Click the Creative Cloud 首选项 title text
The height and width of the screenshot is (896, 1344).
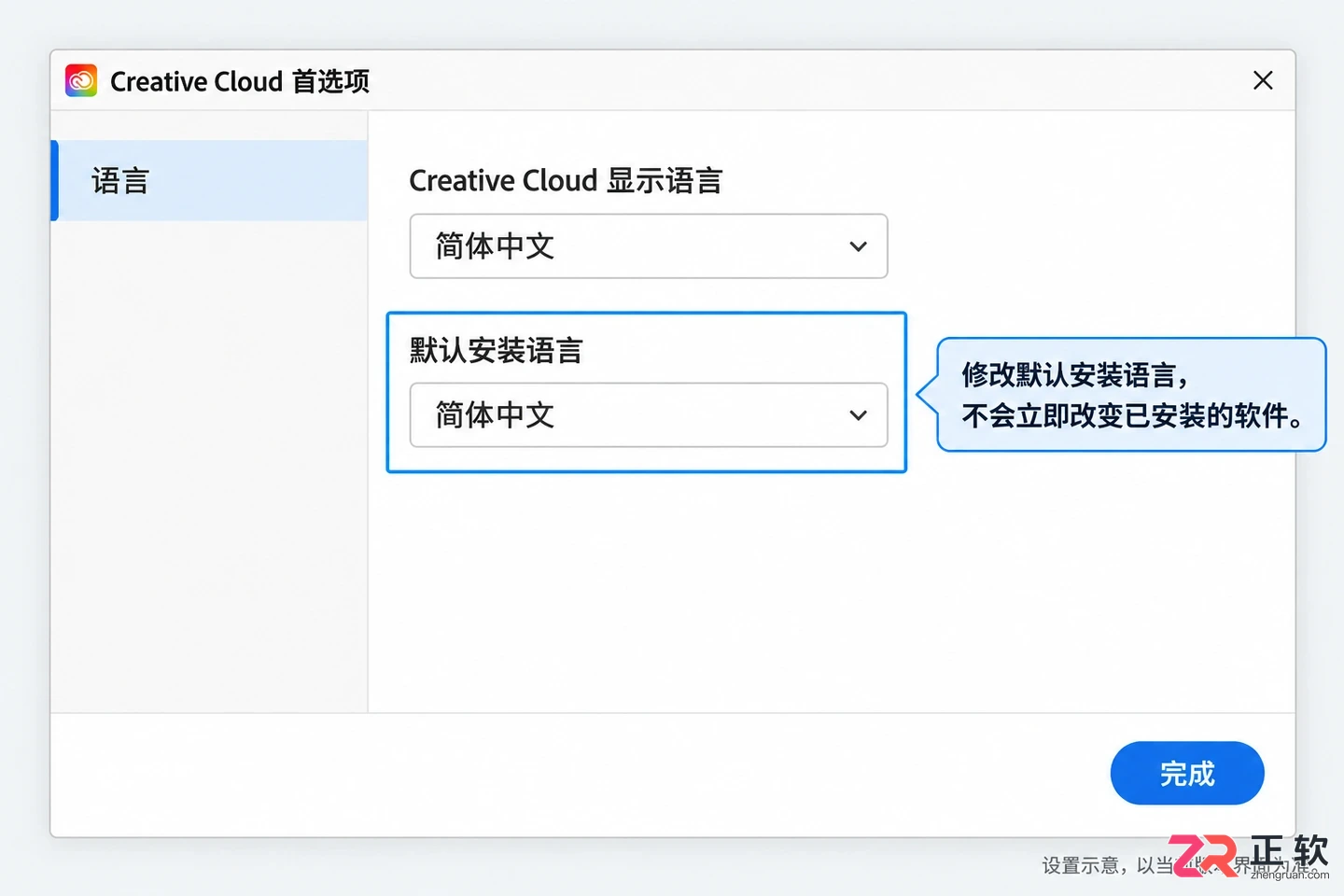(x=240, y=81)
